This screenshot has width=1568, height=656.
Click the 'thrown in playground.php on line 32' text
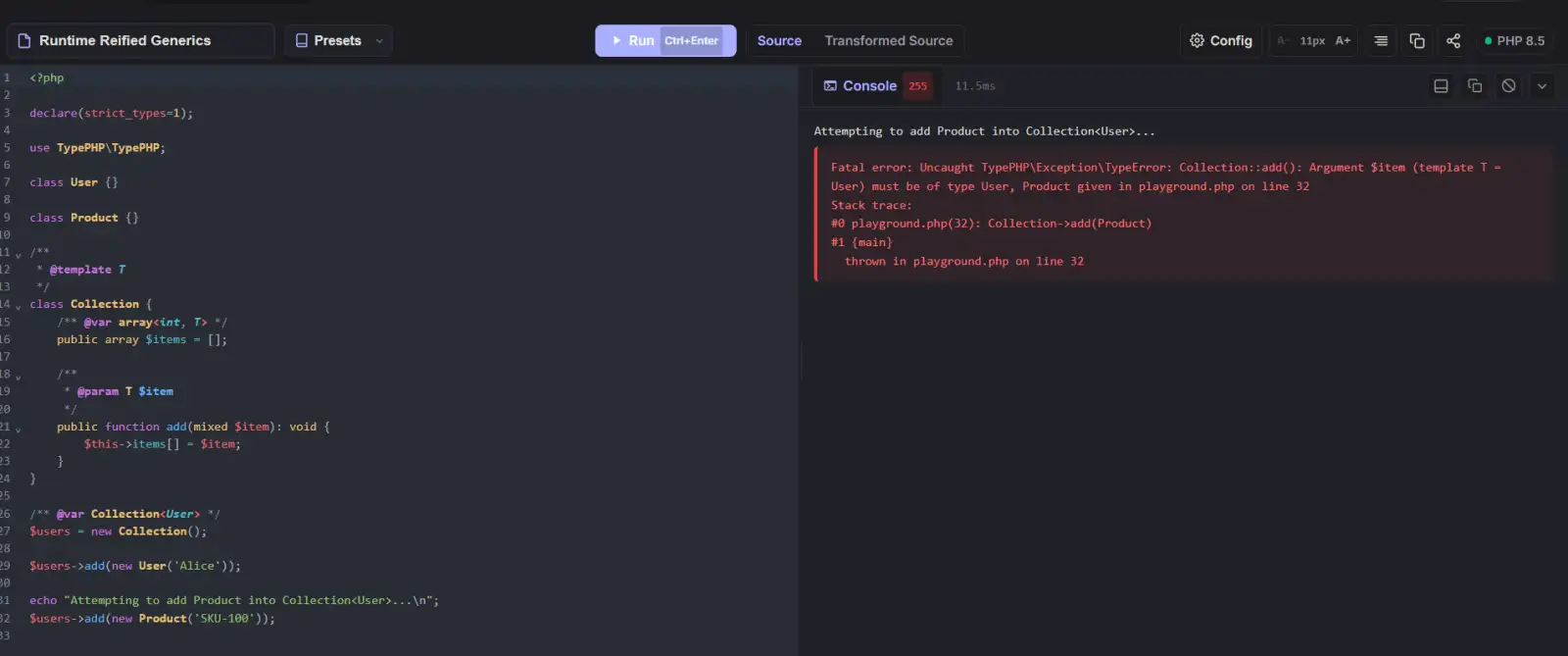(x=964, y=261)
